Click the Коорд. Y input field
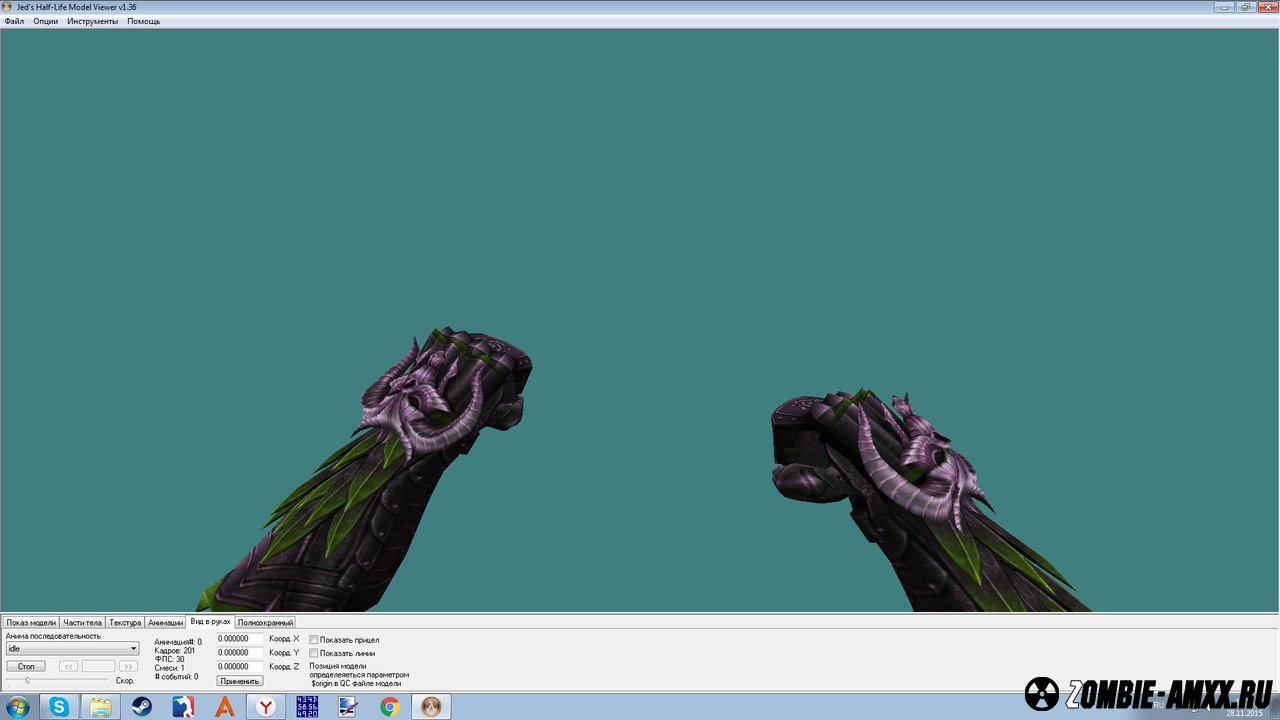This screenshot has width=1280, height=720. coord(241,653)
